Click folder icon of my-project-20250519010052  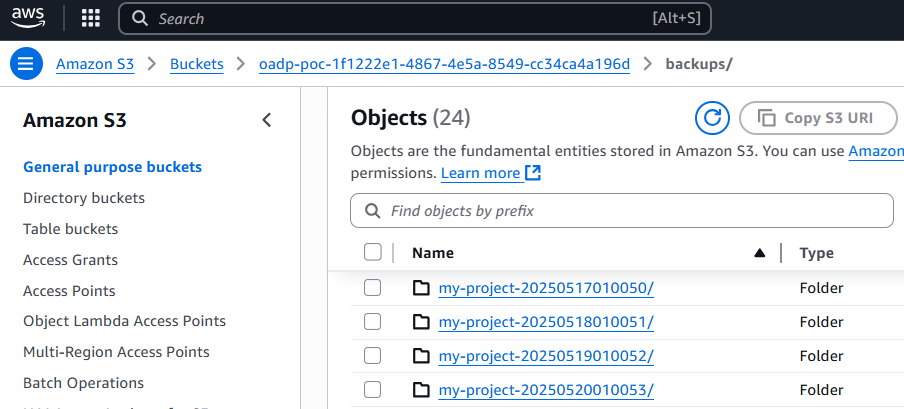coord(421,356)
